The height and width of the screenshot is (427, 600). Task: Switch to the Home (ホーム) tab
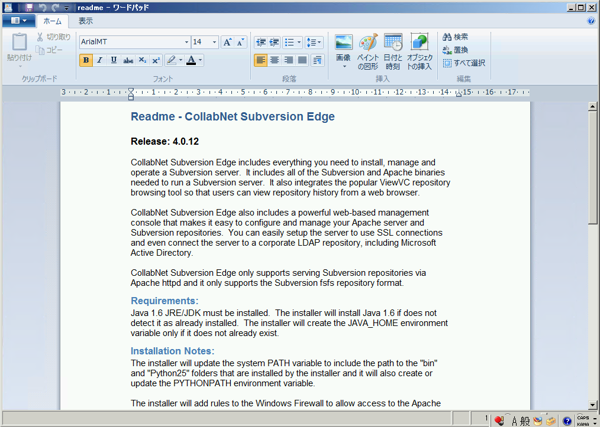(52, 21)
